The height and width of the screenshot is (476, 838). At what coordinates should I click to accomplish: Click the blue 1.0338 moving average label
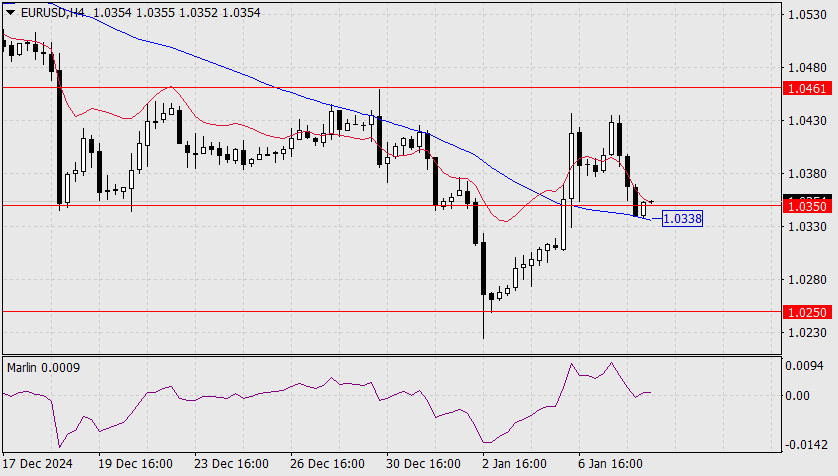click(x=682, y=219)
